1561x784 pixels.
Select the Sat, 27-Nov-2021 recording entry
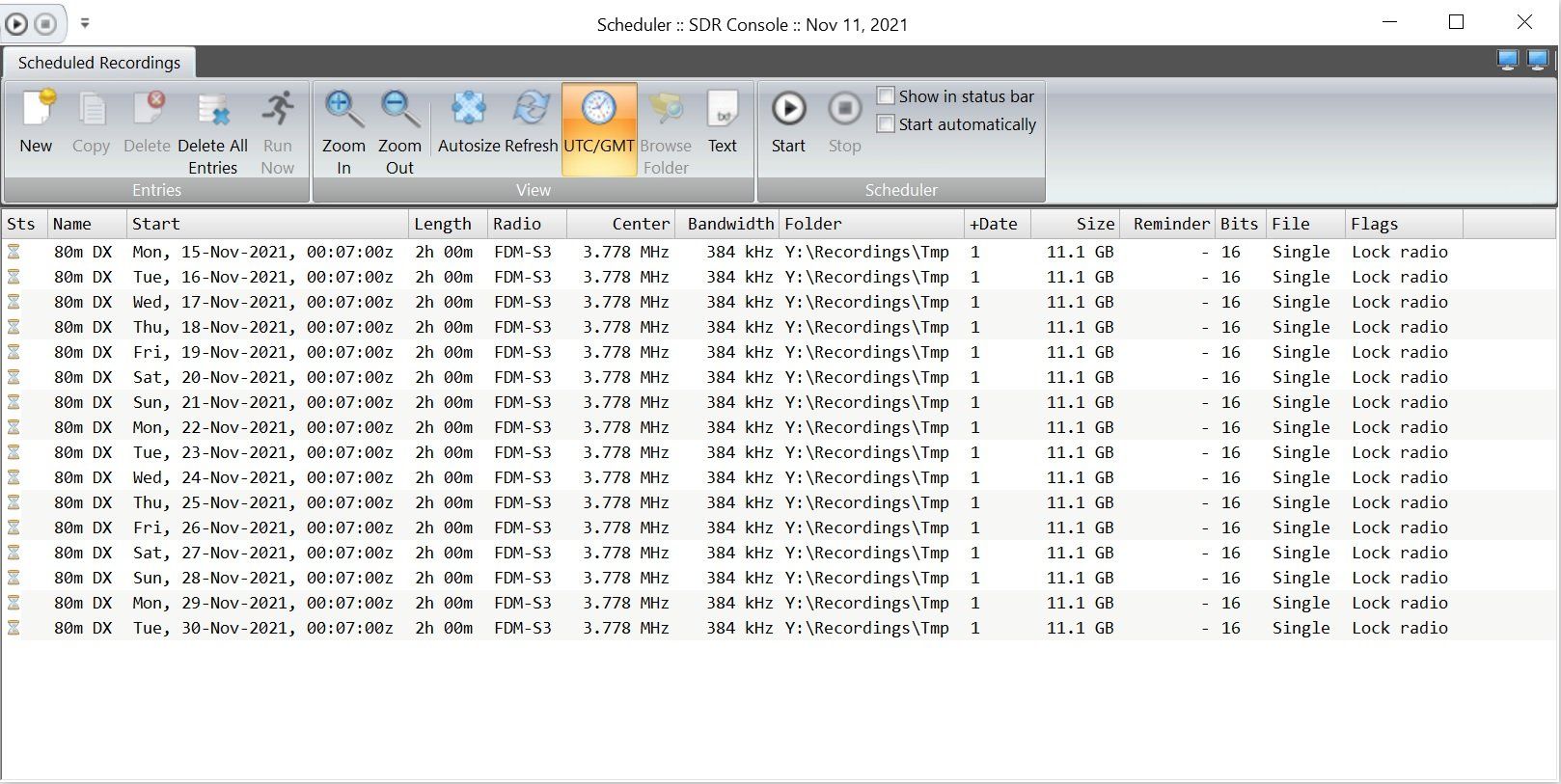[x=779, y=553]
